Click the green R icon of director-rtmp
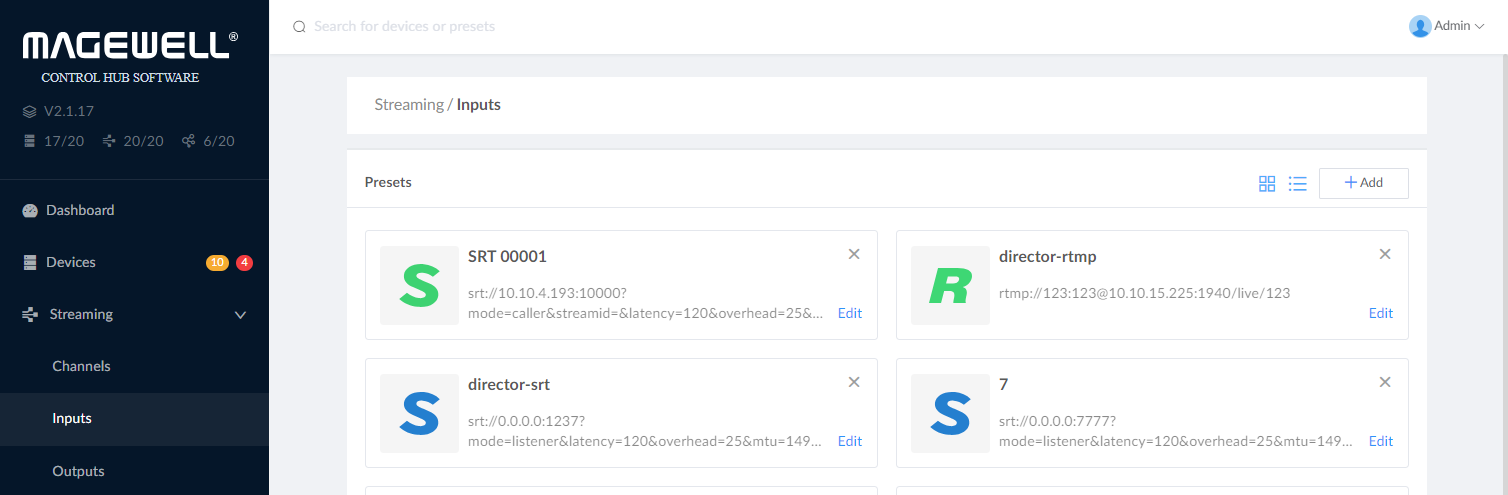The width and height of the screenshot is (1508, 495). 950,285
